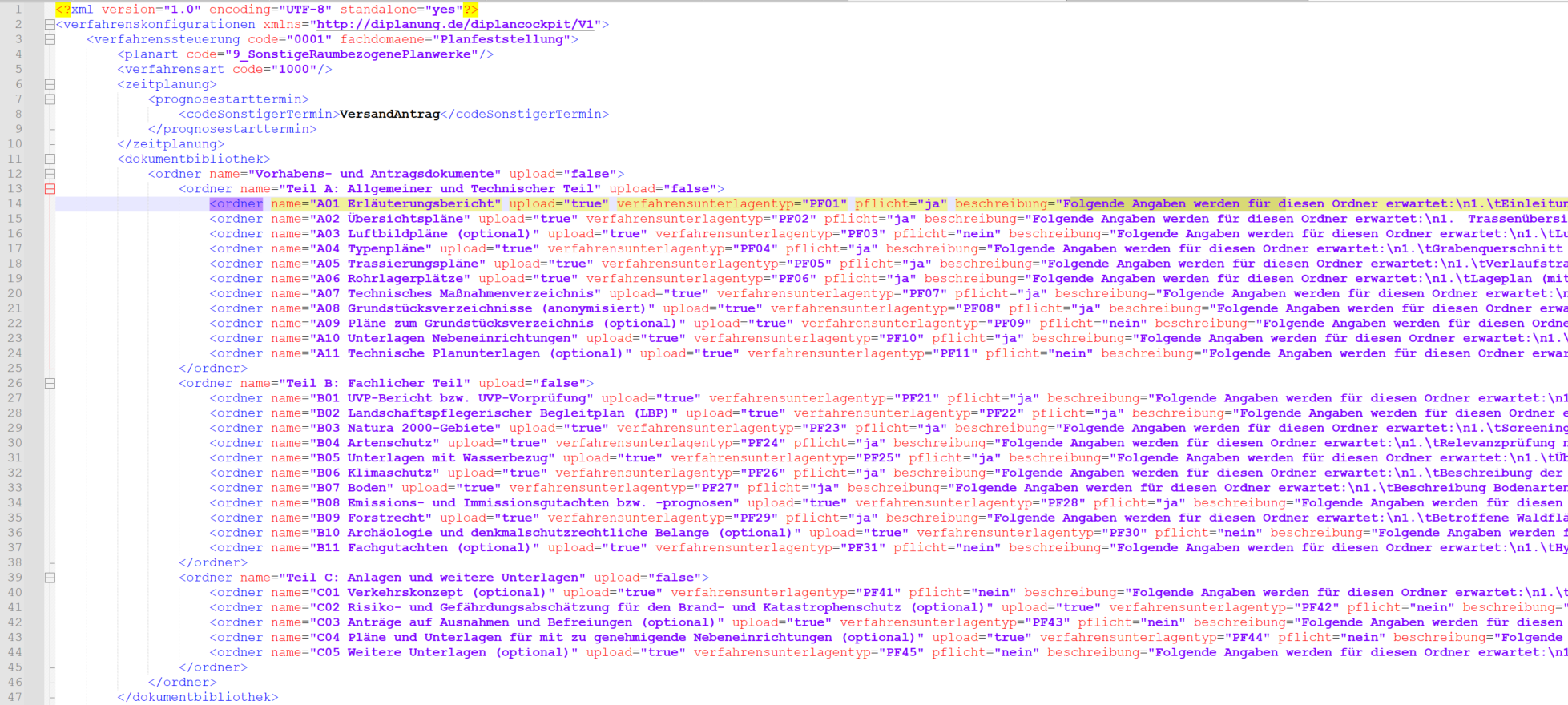Fold the zeitplanung block

[x=50, y=84]
